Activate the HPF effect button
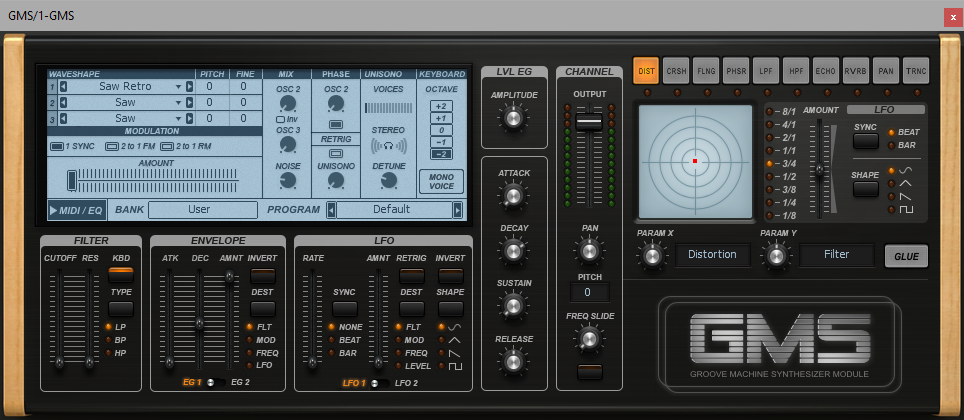 pyautogui.click(x=796, y=71)
